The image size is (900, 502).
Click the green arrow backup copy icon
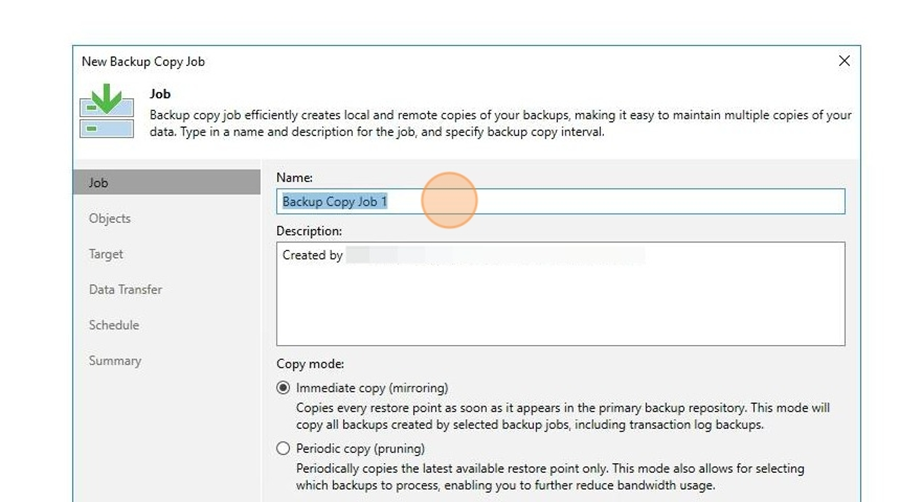pos(107,111)
